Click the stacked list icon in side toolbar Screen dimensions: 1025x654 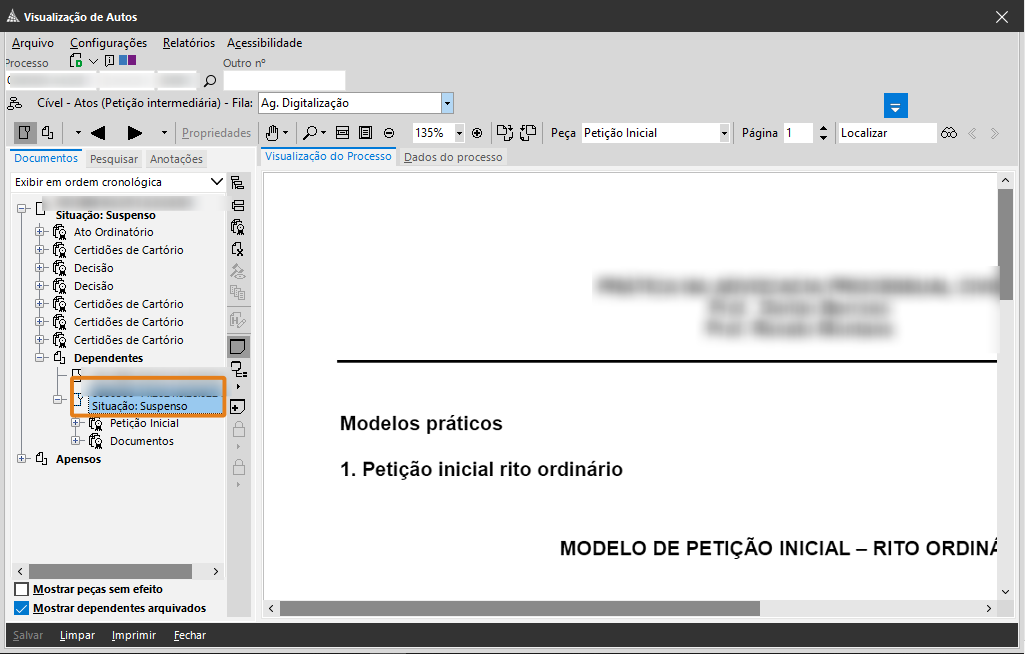(238, 205)
